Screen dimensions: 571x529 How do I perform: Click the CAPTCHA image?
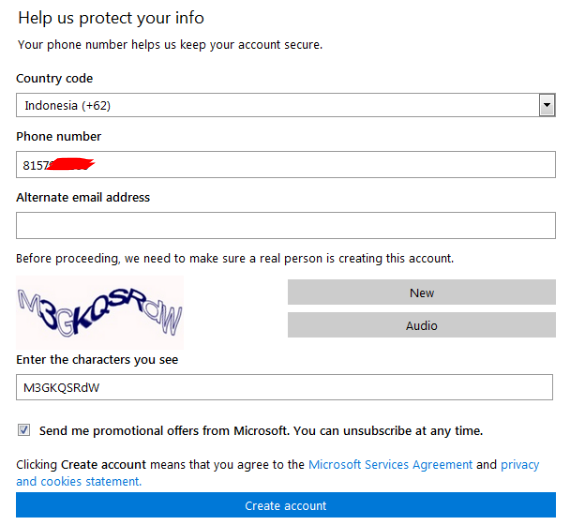coord(100,312)
